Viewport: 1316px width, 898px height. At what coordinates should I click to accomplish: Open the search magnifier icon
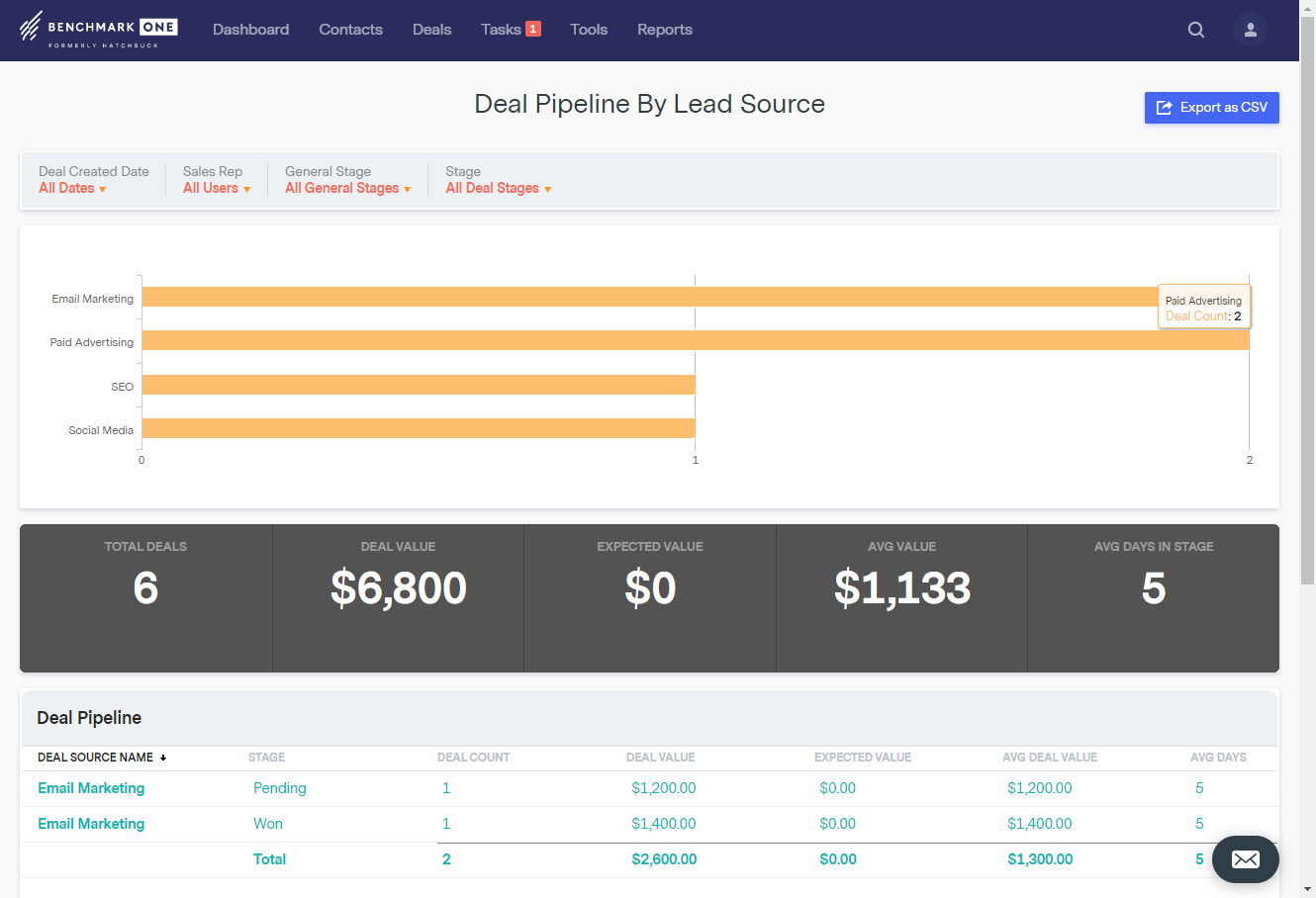1196,30
